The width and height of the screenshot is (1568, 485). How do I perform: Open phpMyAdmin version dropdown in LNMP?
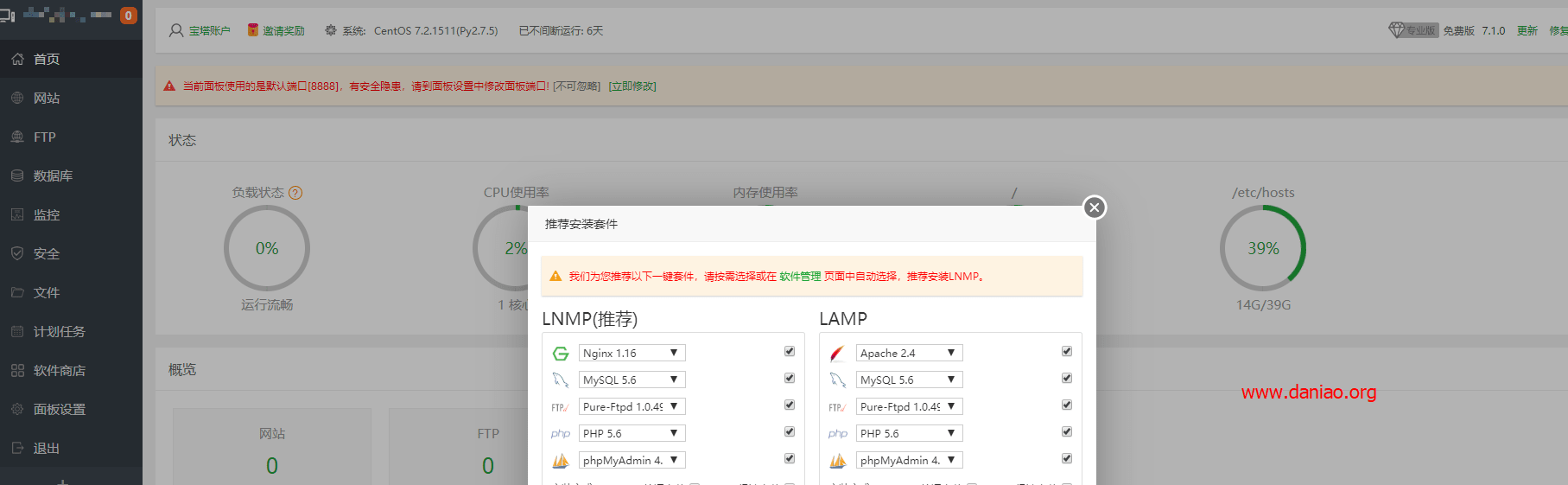click(632, 460)
